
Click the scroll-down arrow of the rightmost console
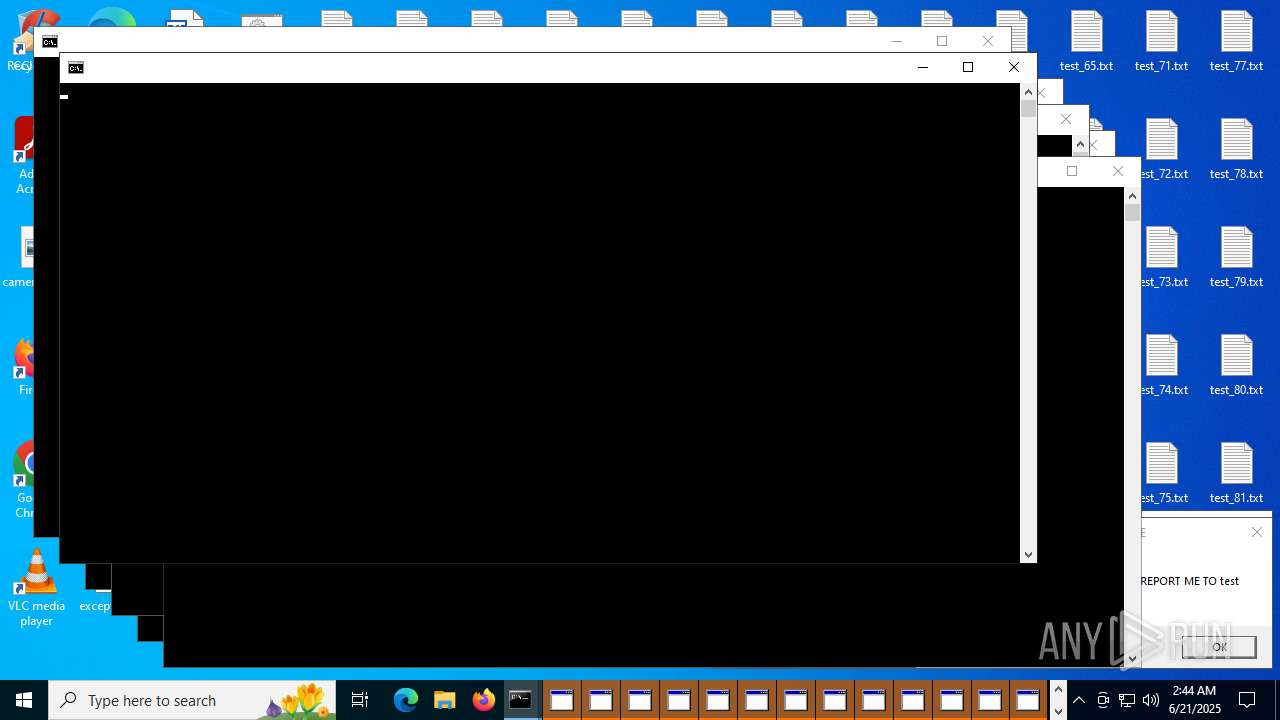click(x=1132, y=659)
